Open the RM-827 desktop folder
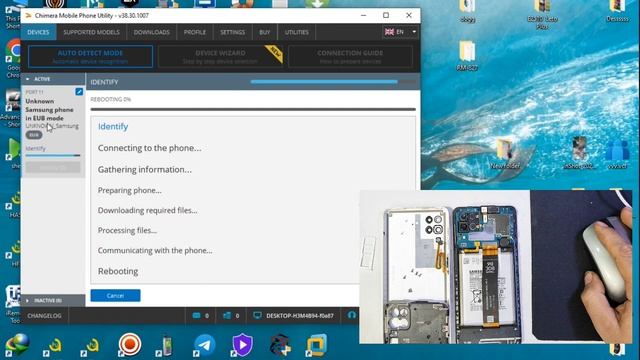Viewport: 640px width, 360px height. tap(467, 55)
